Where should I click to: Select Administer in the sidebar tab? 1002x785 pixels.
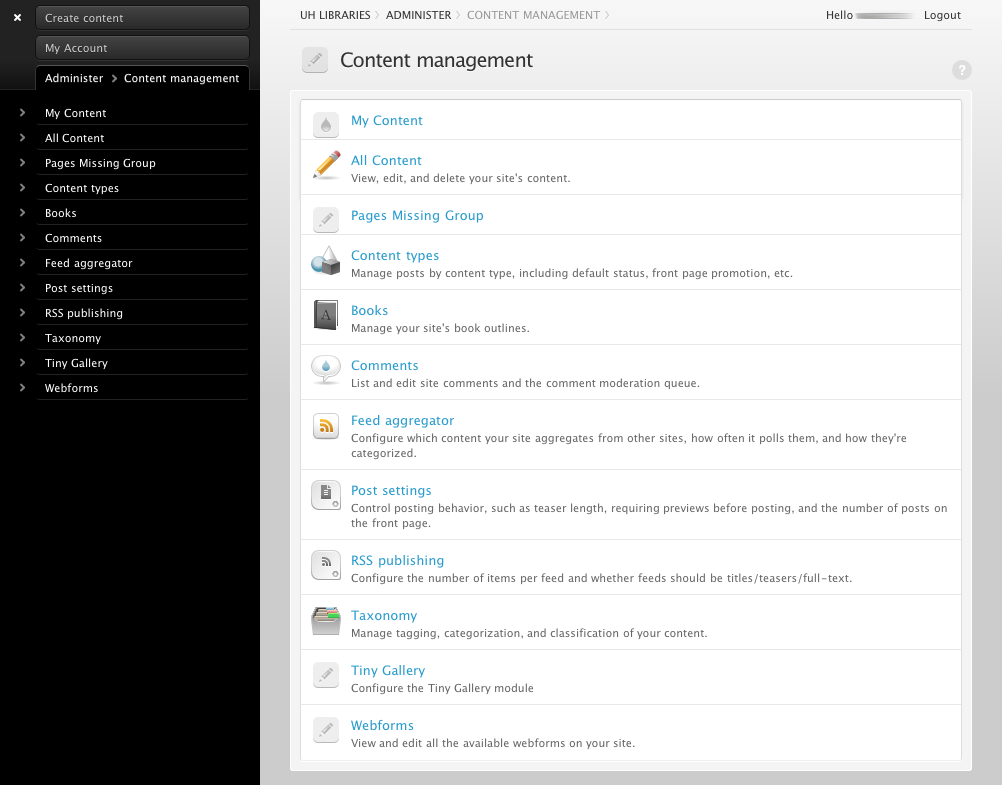point(74,78)
